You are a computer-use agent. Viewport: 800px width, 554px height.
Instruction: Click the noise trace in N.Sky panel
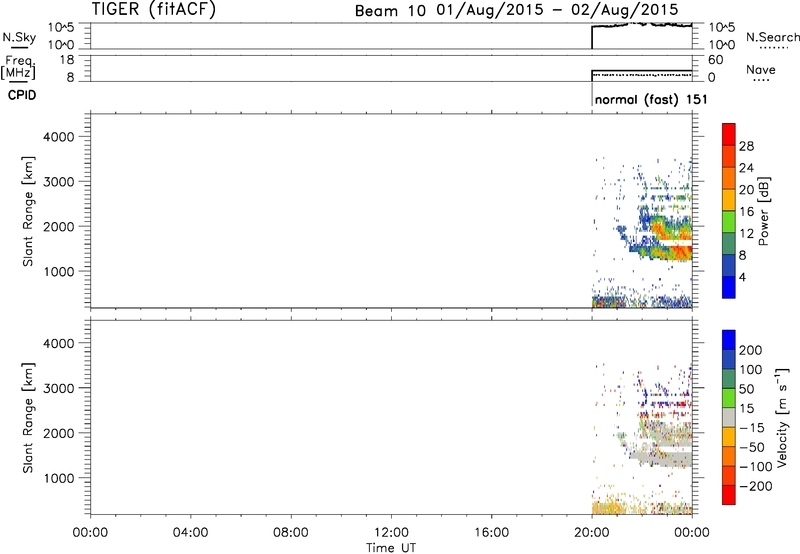642,26
